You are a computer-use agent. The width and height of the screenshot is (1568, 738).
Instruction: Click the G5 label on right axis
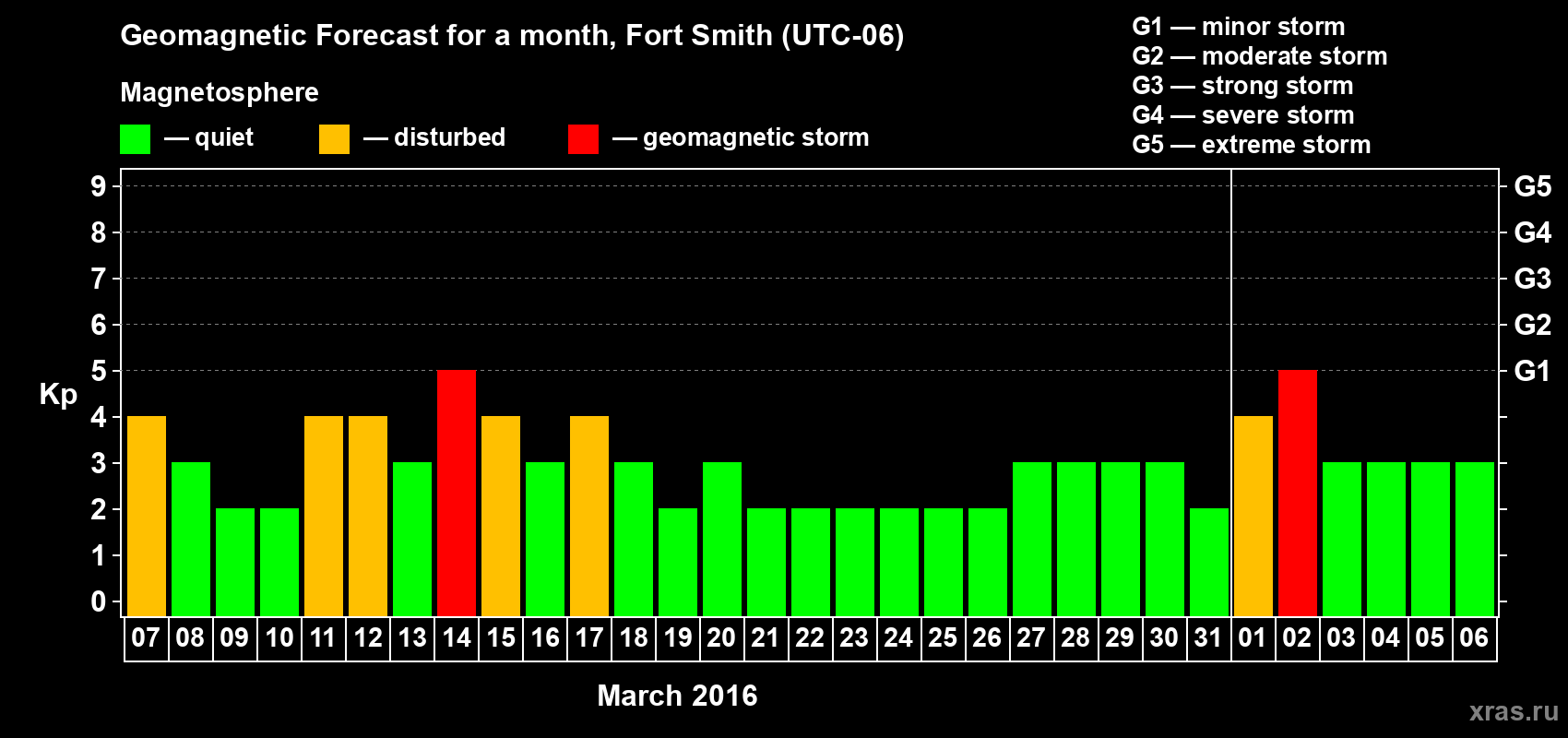pos(1533,186)
